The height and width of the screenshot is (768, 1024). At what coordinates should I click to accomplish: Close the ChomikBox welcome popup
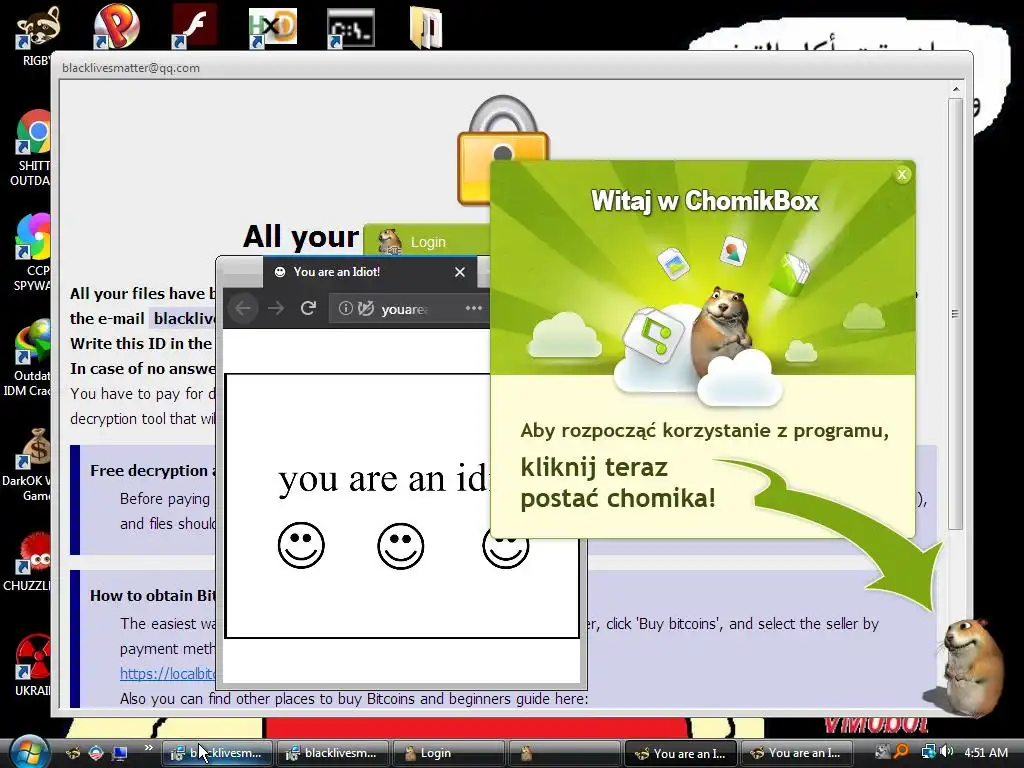[902, 174]
